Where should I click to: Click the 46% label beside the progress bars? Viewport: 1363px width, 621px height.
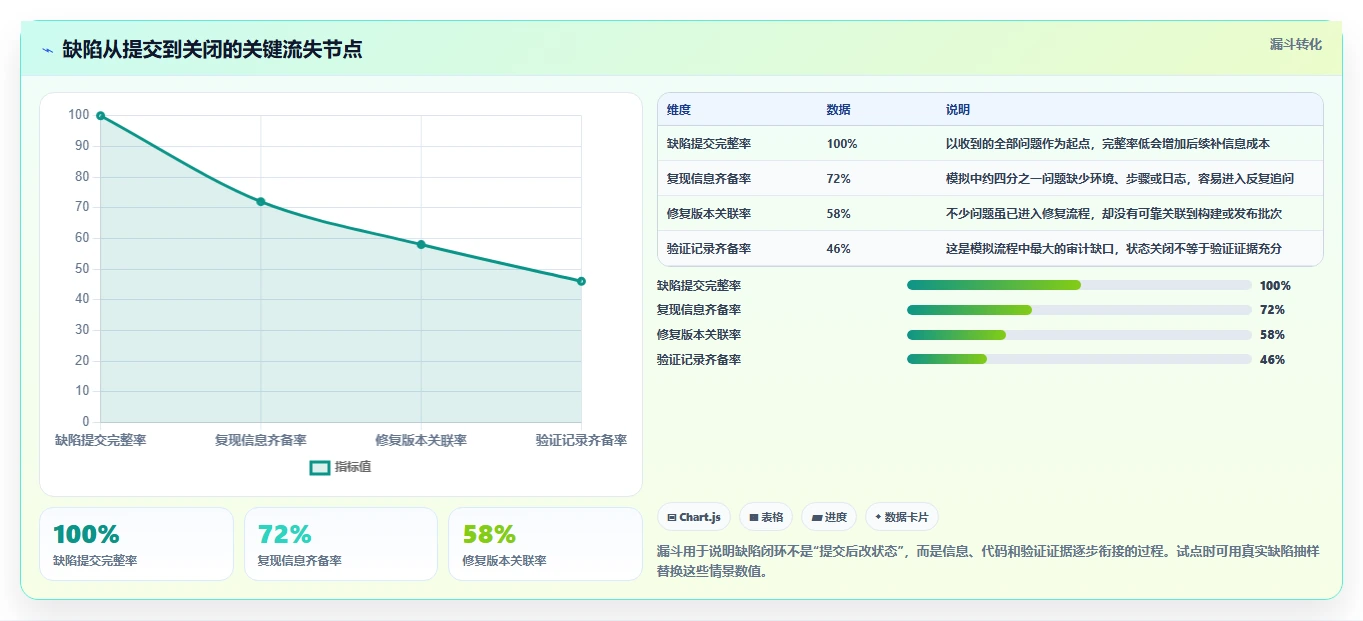tap(1272, 360)
